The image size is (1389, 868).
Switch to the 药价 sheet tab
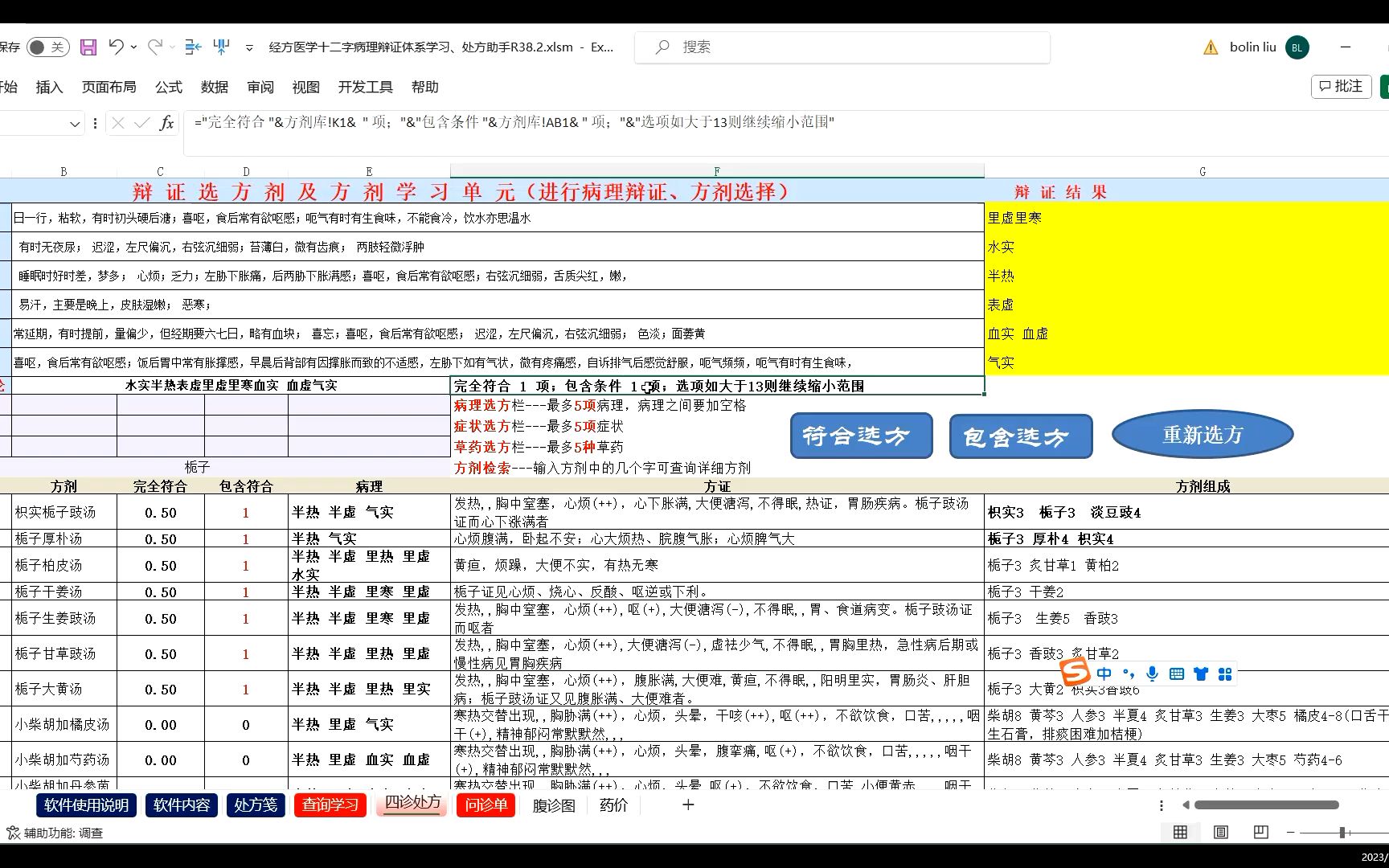pos(614,805)
